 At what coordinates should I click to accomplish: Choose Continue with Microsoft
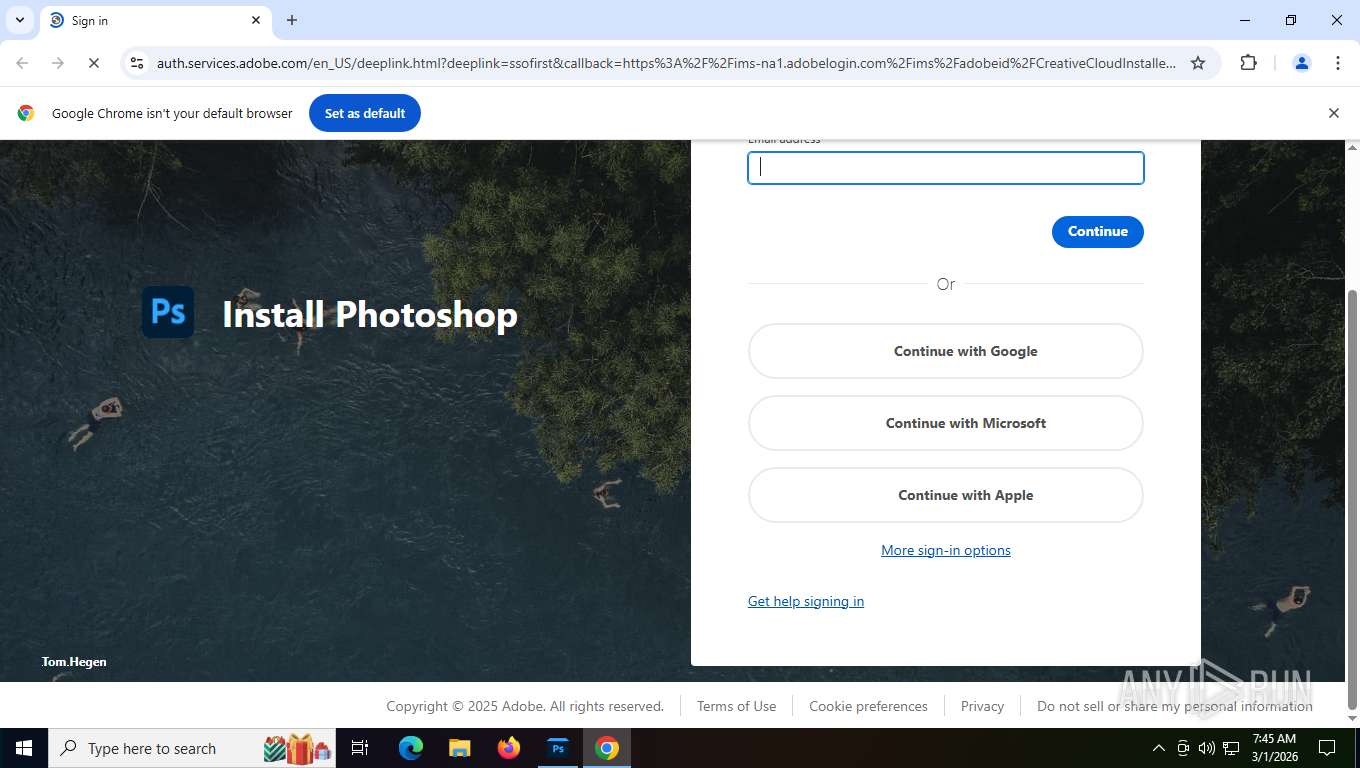945,423
